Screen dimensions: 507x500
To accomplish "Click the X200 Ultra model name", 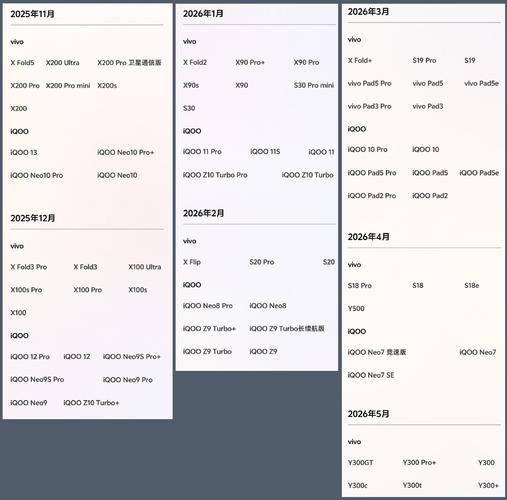I will coord(63,63).
